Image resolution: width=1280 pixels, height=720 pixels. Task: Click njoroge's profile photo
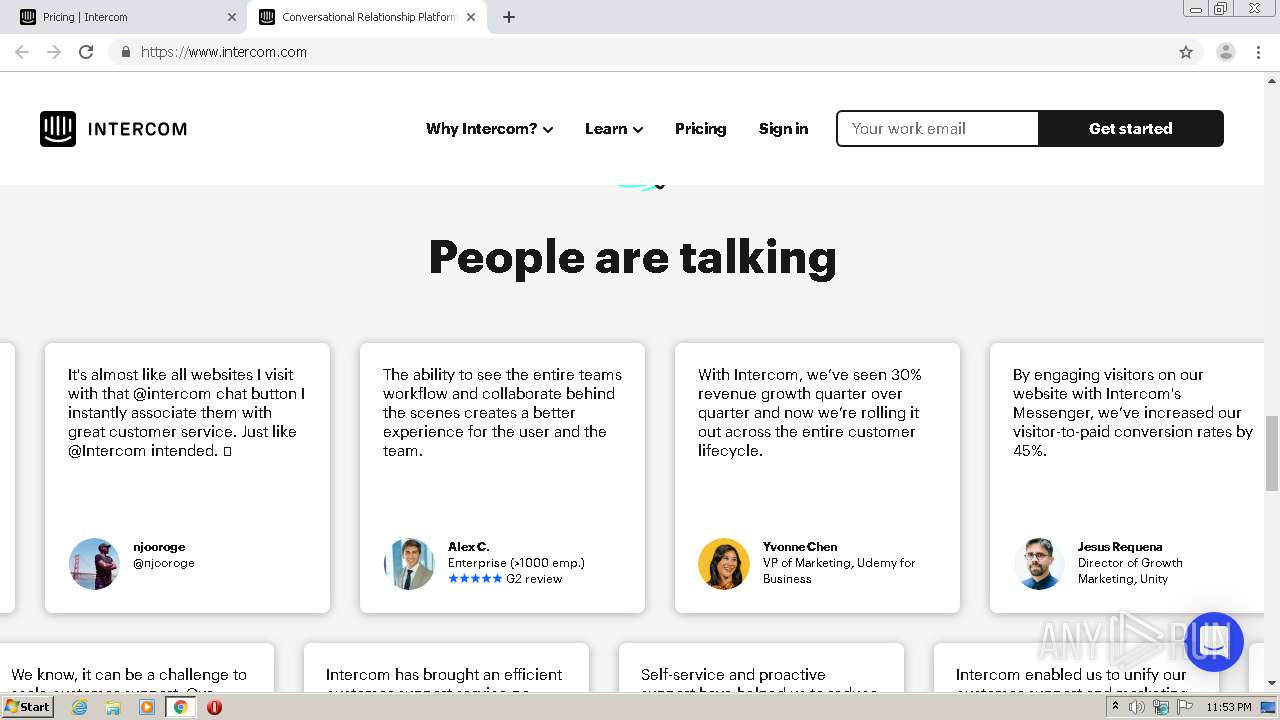click(94, 564)
